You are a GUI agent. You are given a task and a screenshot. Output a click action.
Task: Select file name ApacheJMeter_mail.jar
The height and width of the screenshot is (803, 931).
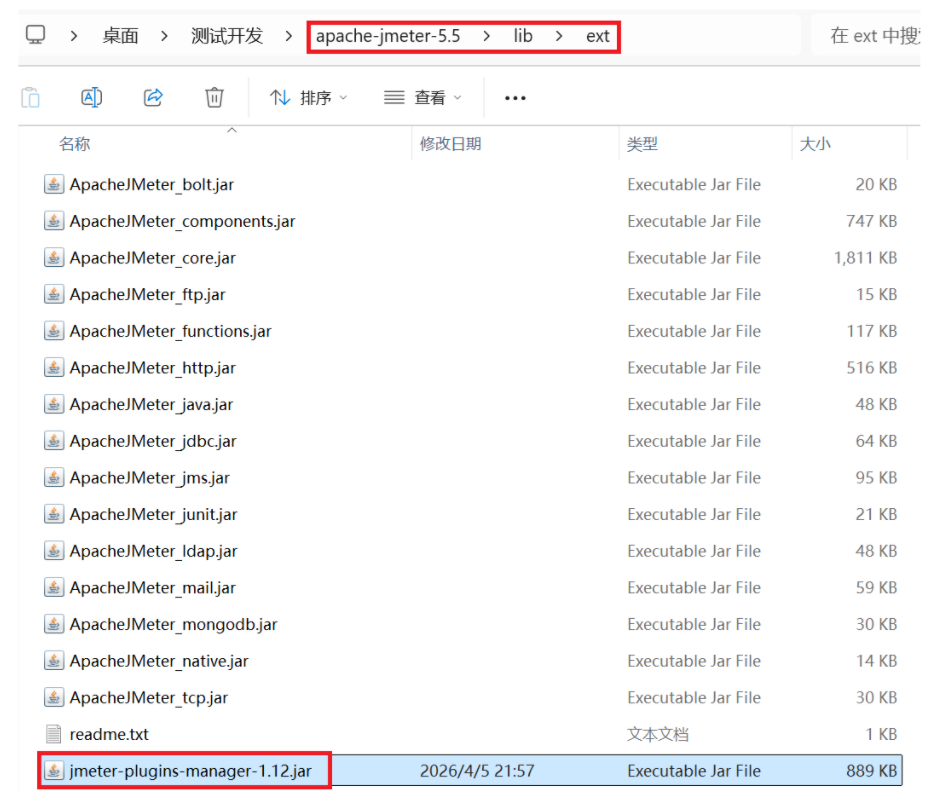[x=153, y=588]
